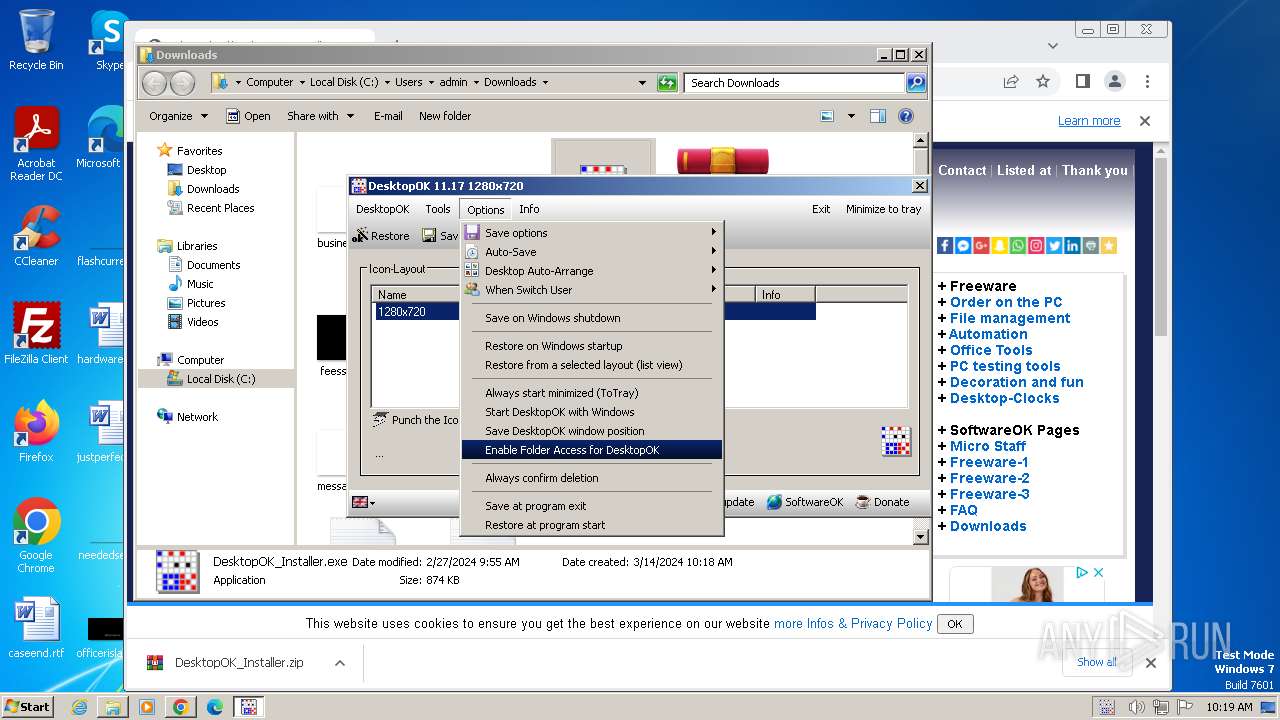This screenshot has width=1280, height=720.
Task: Expand the DesktopOK_Installer.zip download options chevron
Action: [x=340, y=663]
